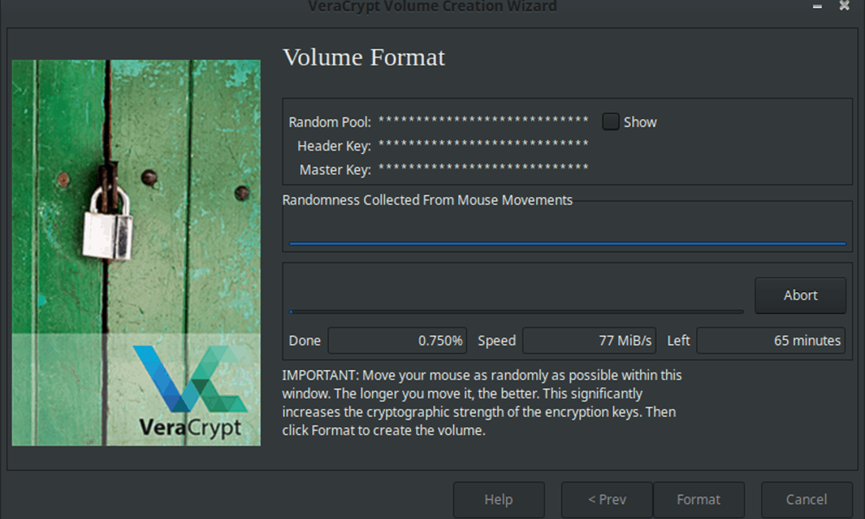Viewport: 865px width, 519px height.
Task: Abort the volume formatting
Action: click(800, 296)
